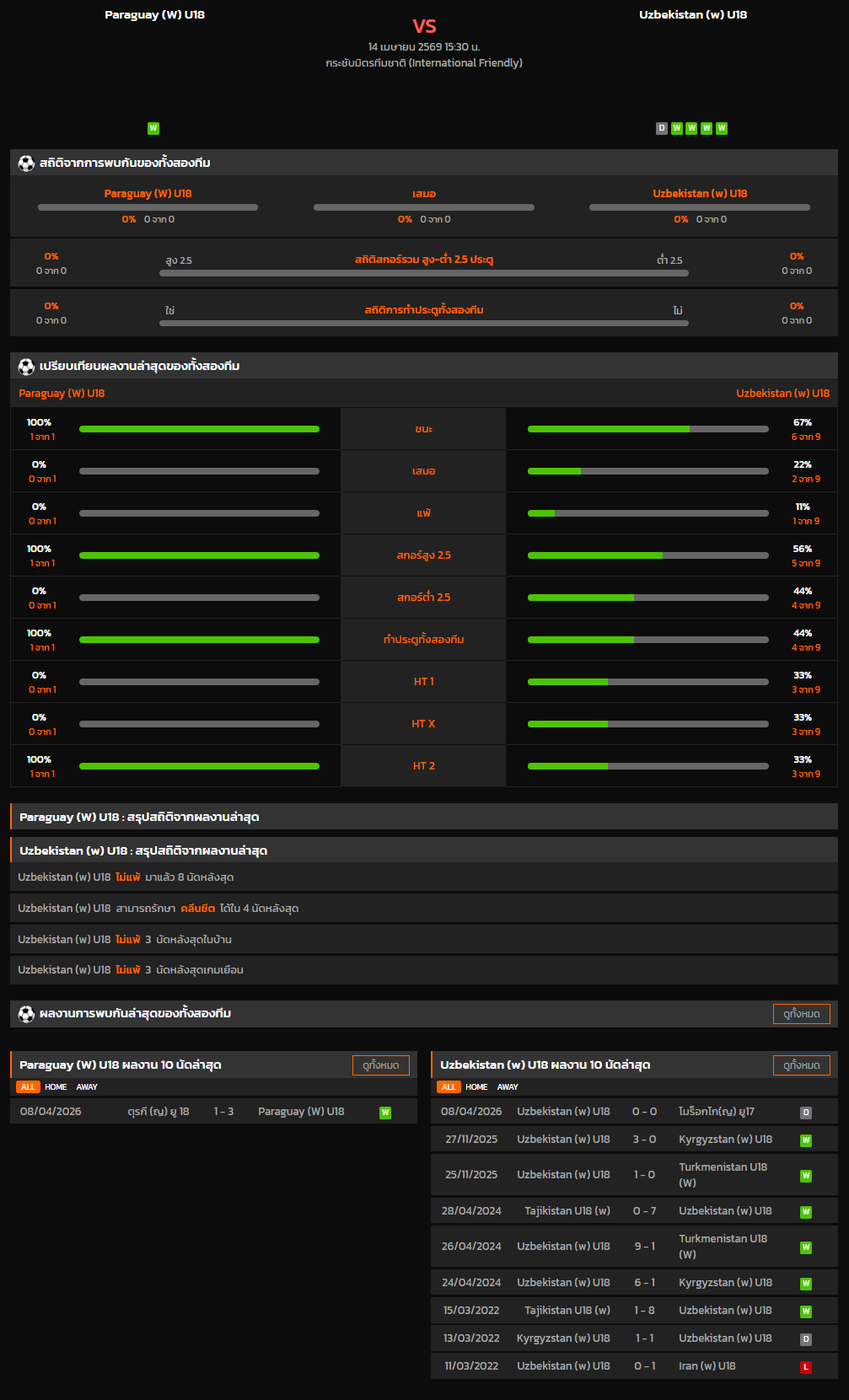This screenshot has height=1400, width=849.
Task: Switch Paraguay matches to AWAY tab
Action: [87, 1087]
